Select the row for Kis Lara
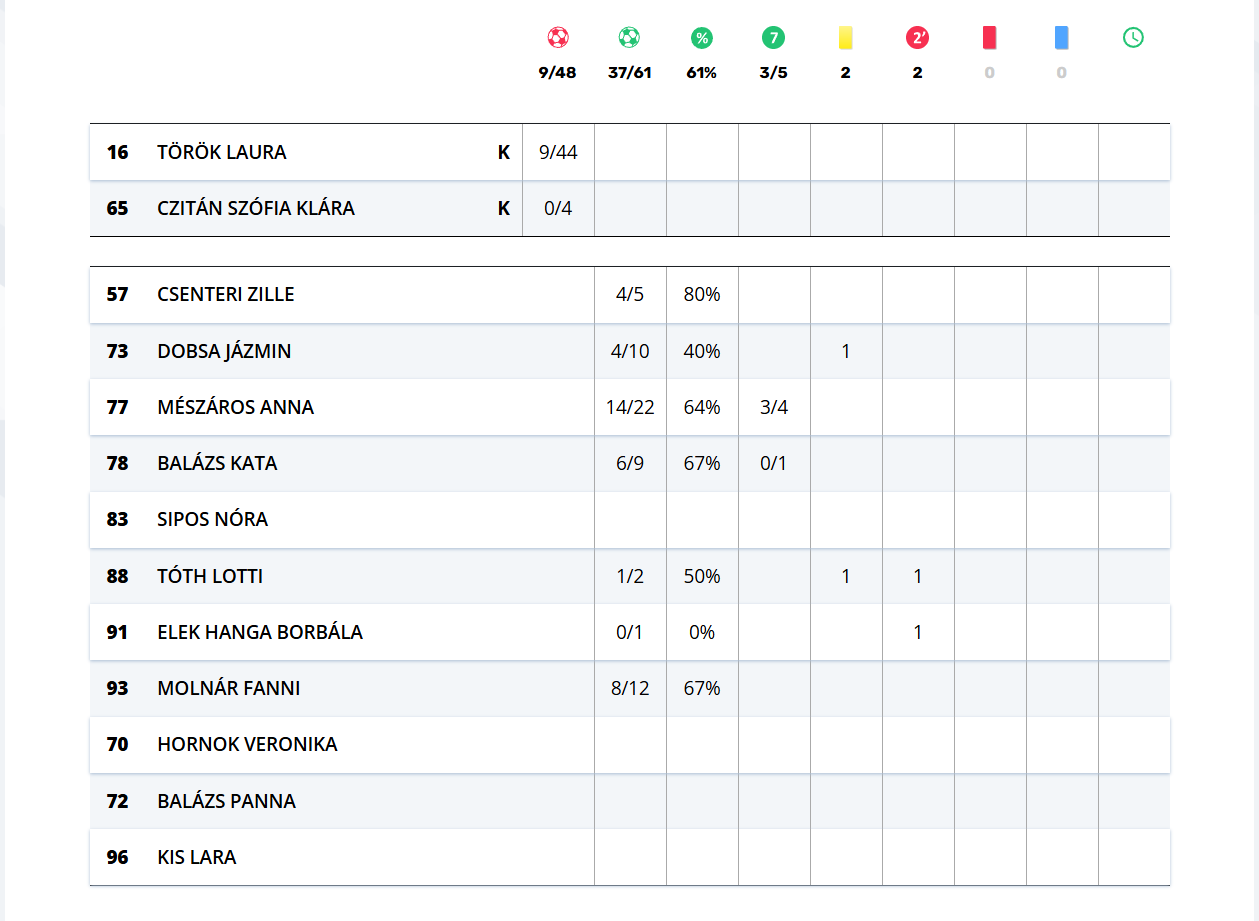 coord(197,857)
